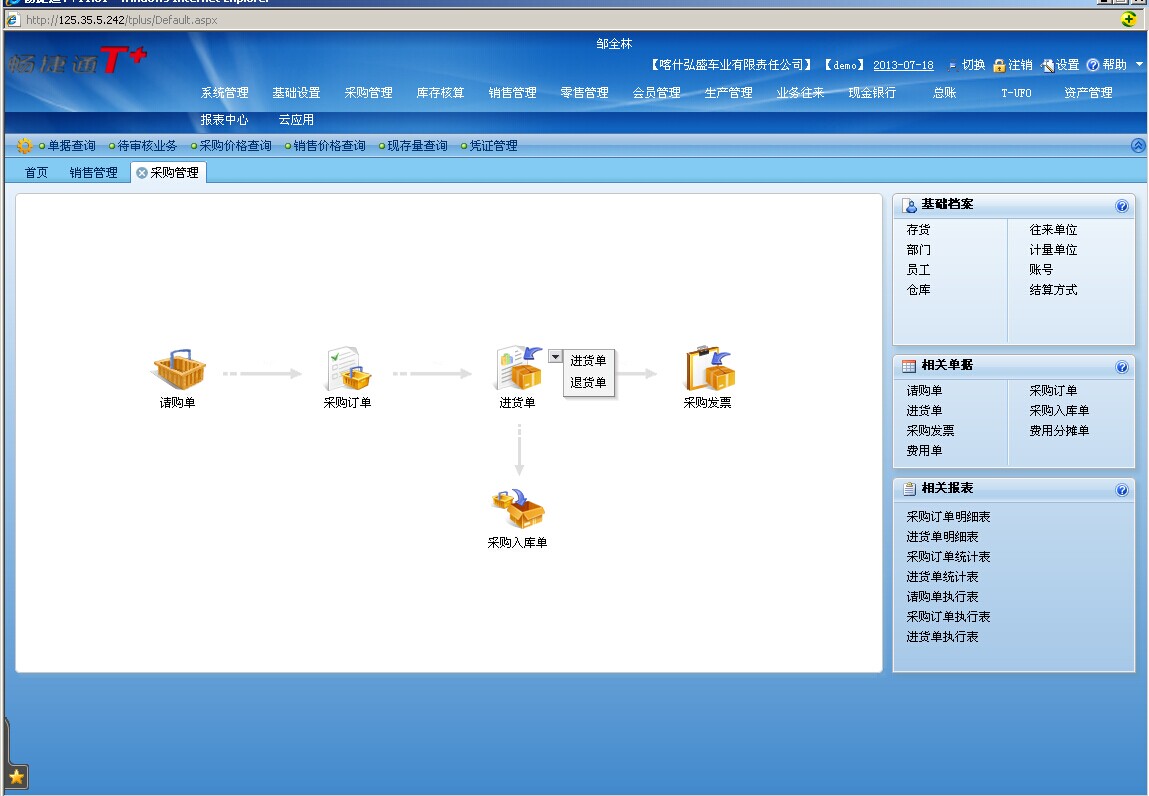
Task: Click help icon on 相关单据 panel
Action: [1121, 366]
